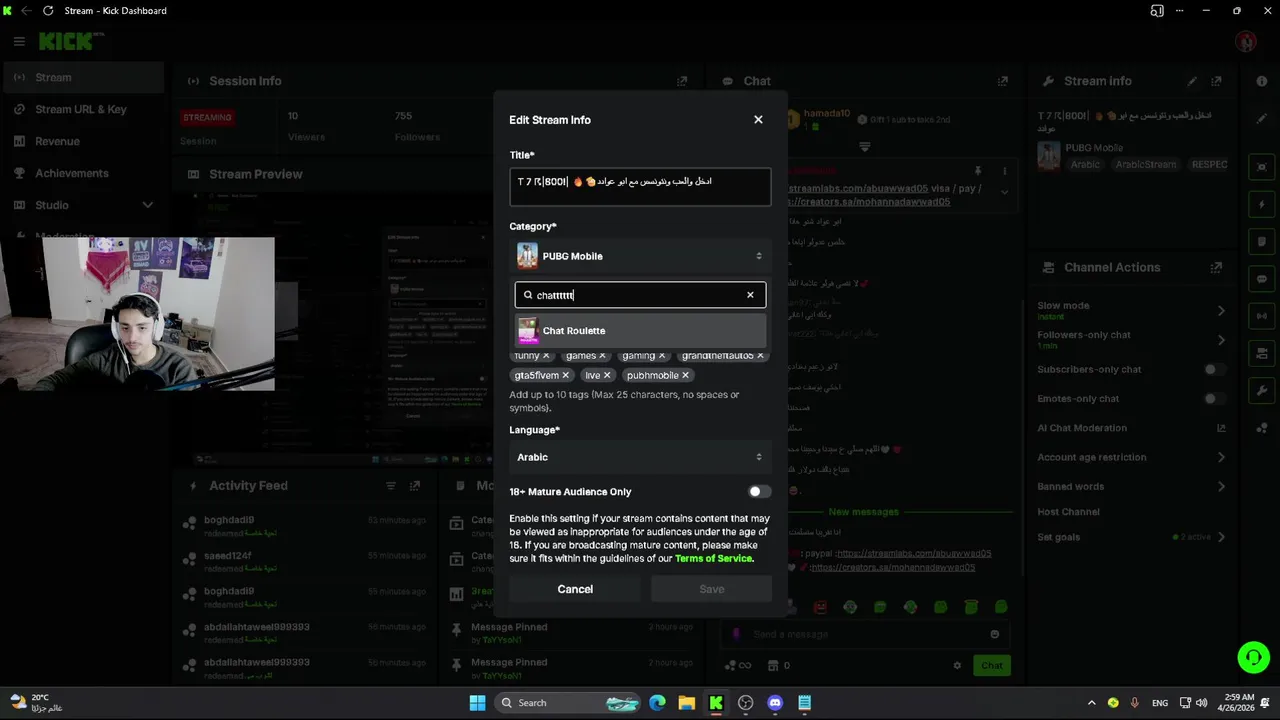The height and width of the screenshot is (720, 1280).
Task: Click the ArabicStream tag in Stream info
Action: [1146, 165]
